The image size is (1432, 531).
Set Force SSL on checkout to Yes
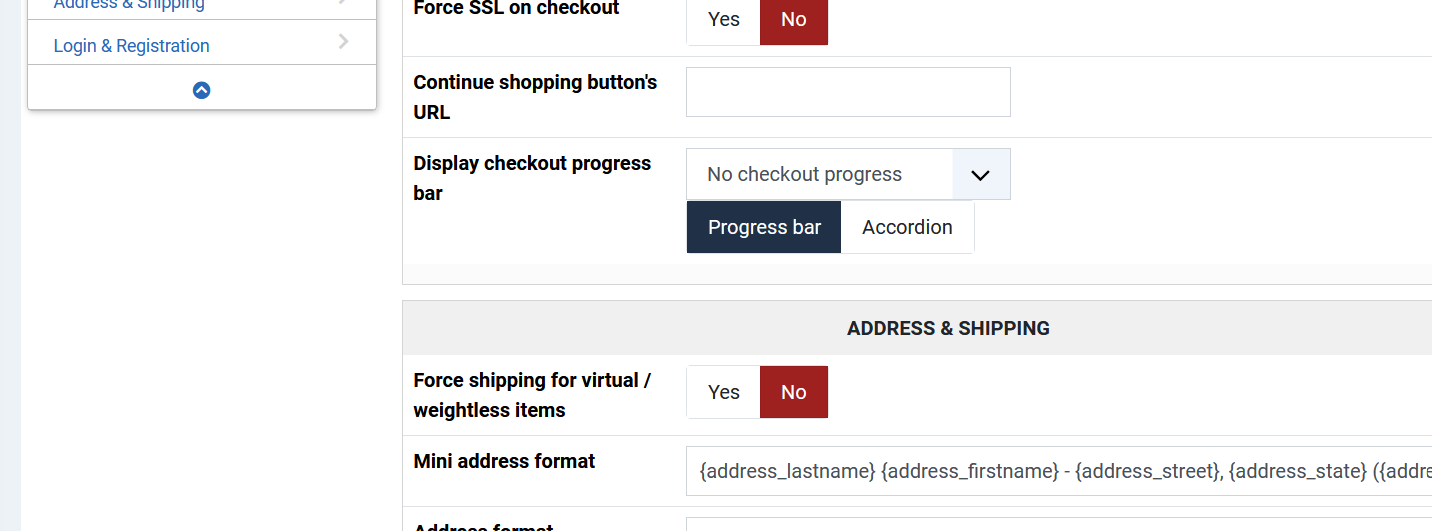tap(723, 20)
